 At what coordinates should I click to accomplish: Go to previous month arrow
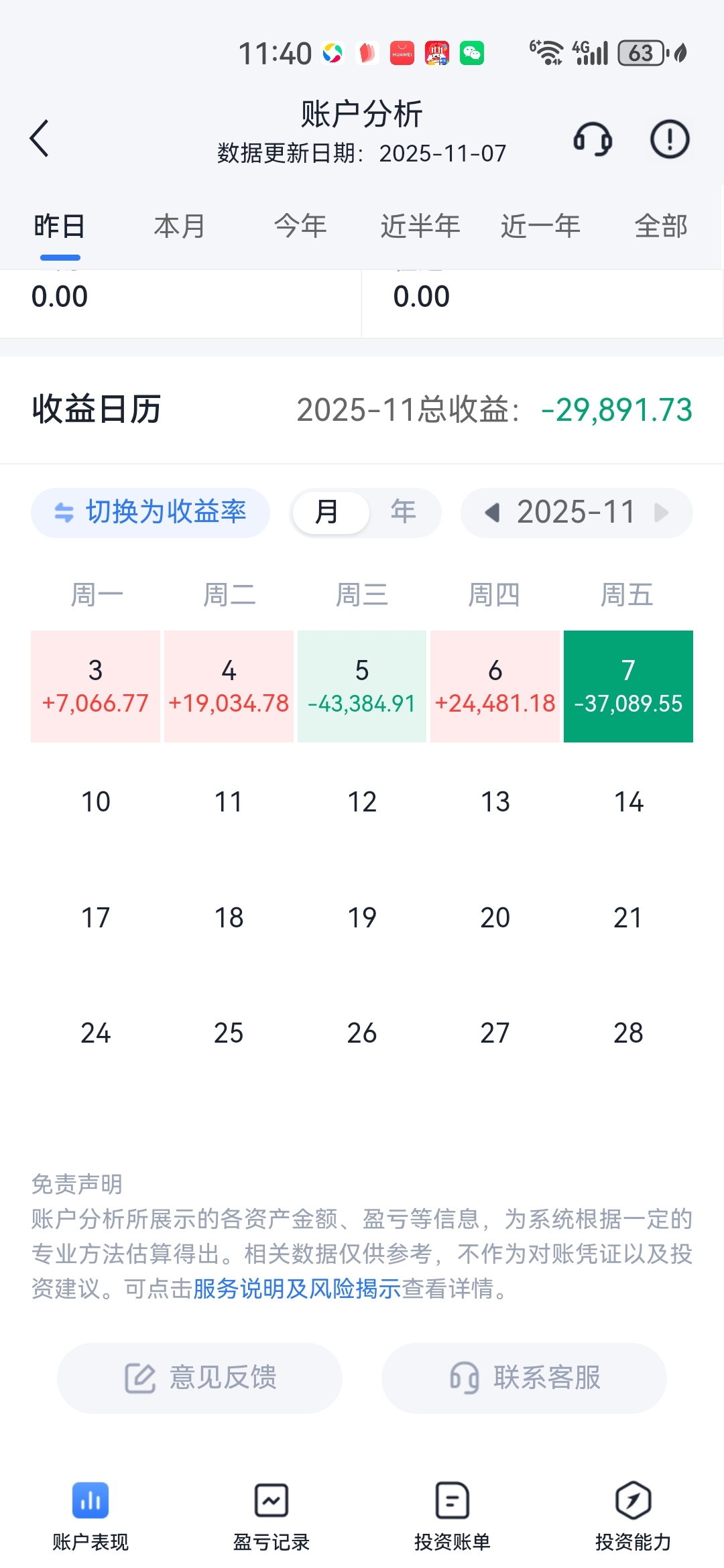(x=493, y=513)
